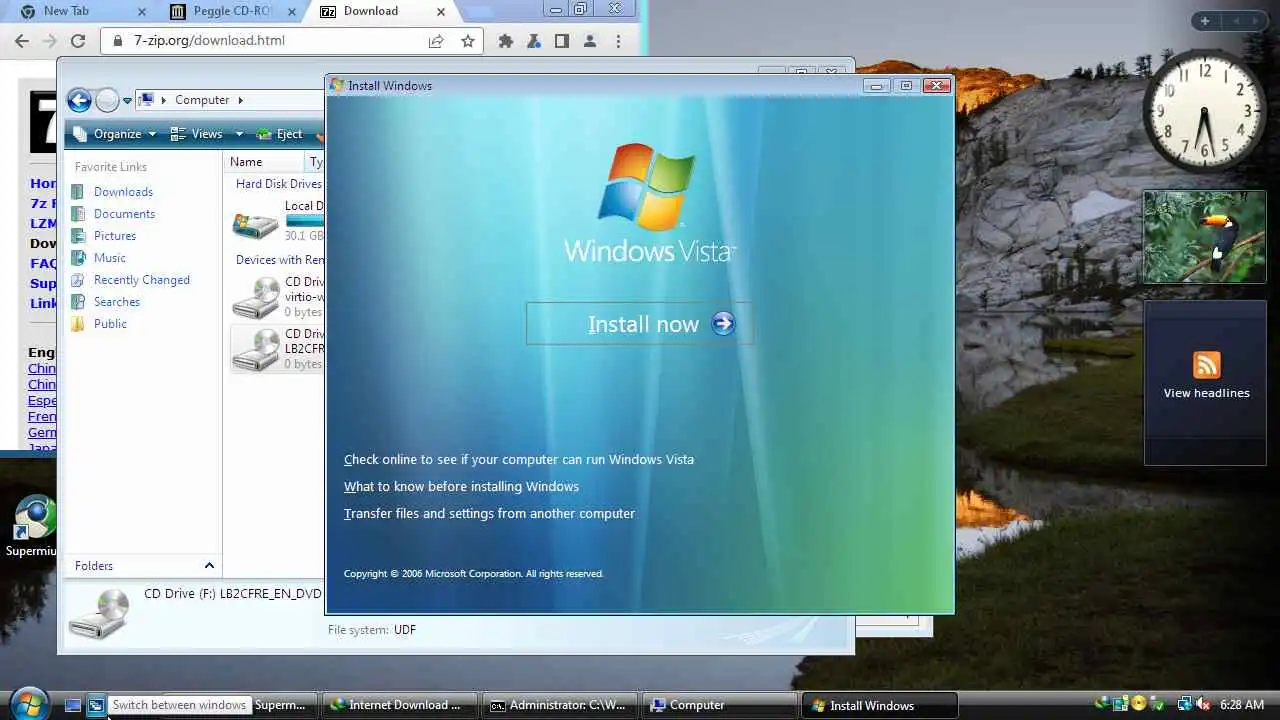The image size is (1280, 720).
Task: Open Downloads in Favorite Links
Action: pyautogui.click(x=123, y=192)
